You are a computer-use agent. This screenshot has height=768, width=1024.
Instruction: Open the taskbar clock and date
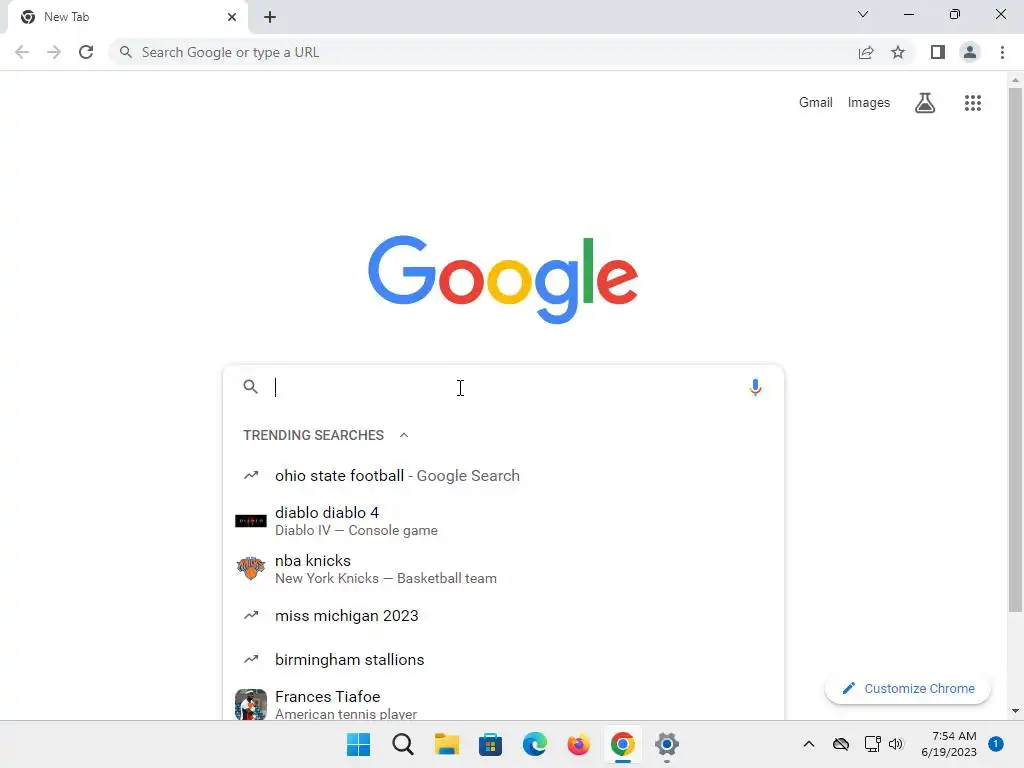[949, 744]
